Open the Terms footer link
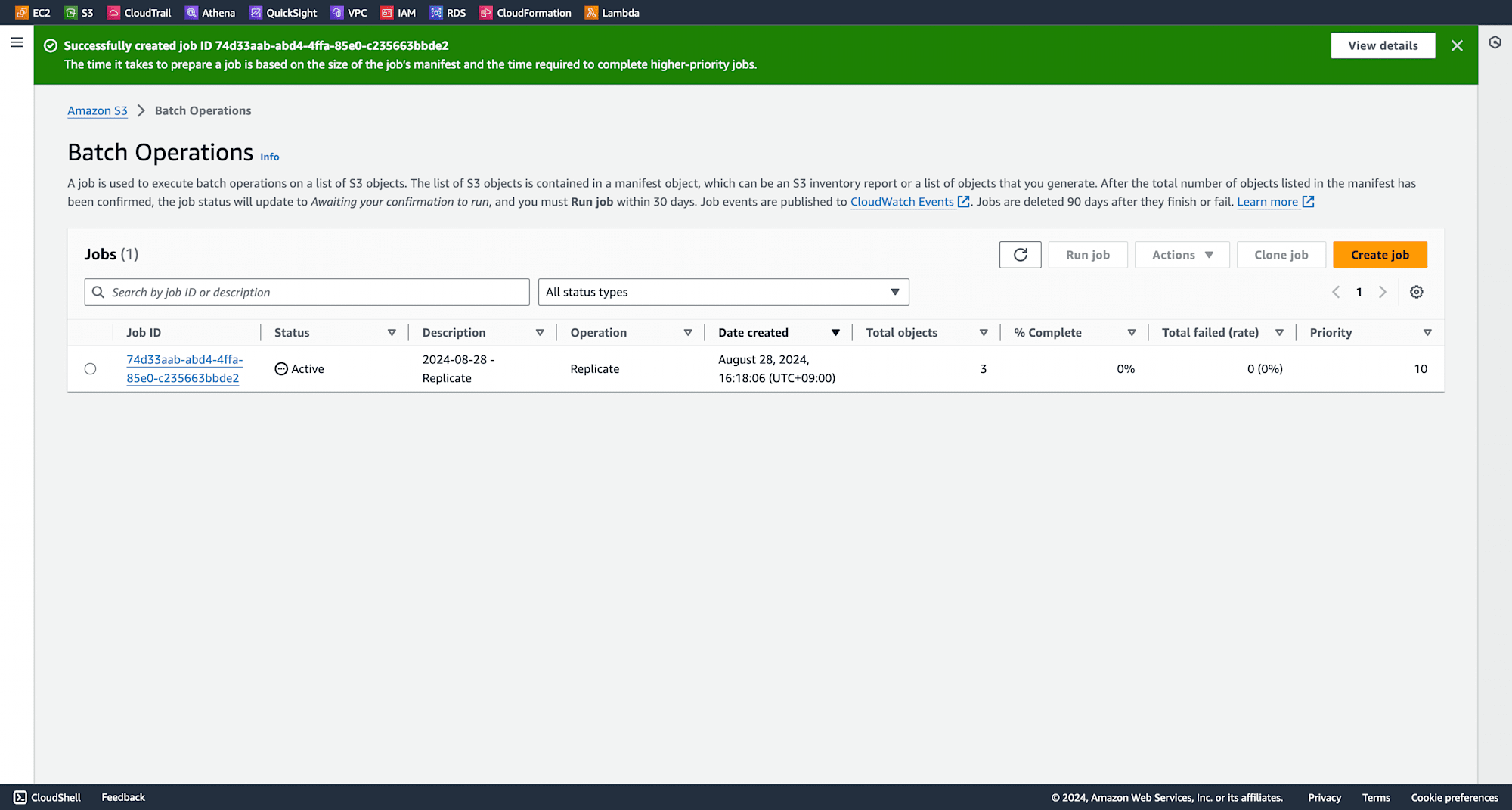 click(x=1376, y=797)
